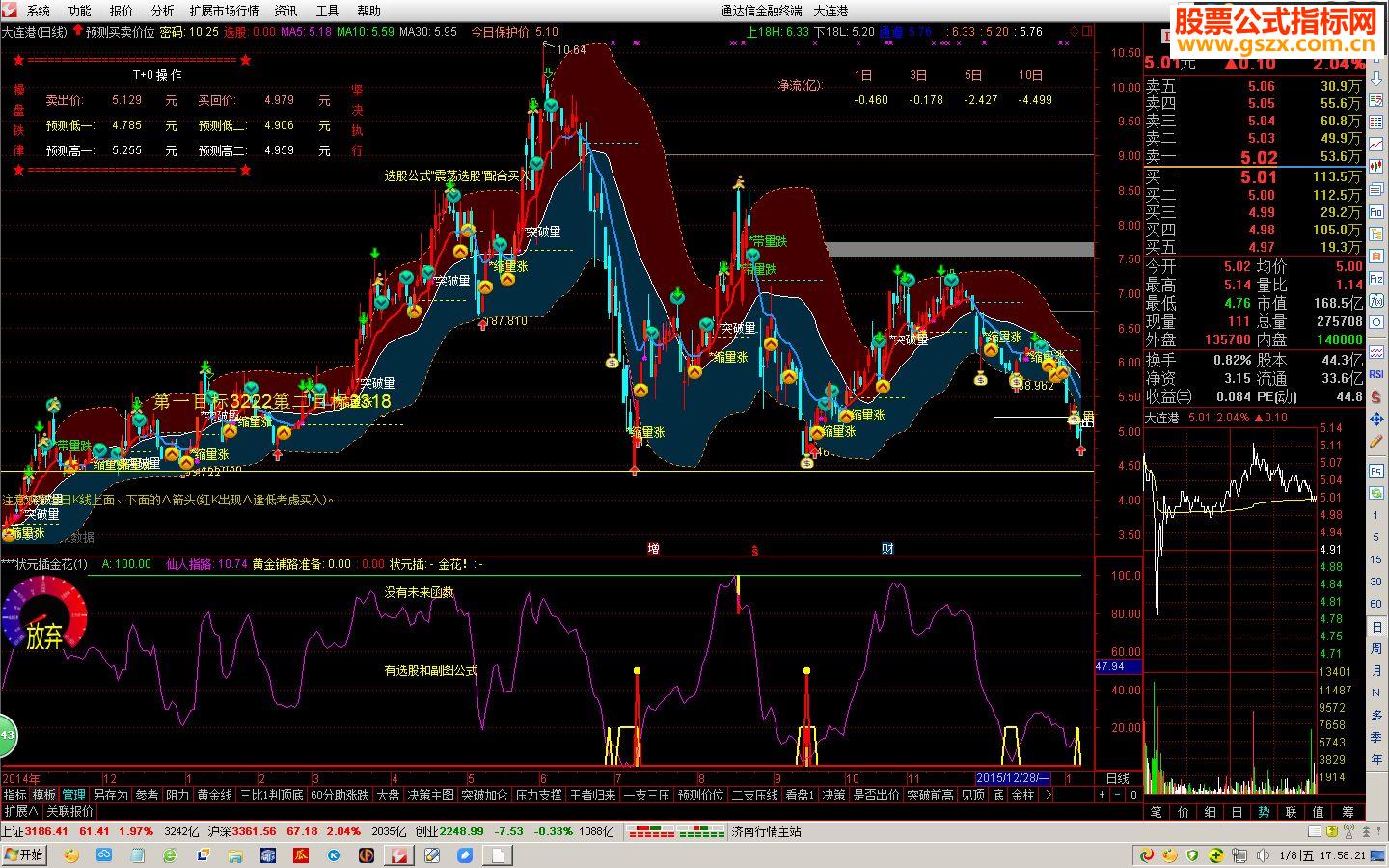Open the 扩展市场行情 menu
Screen dimensions: 1389x868
click(x=224, y=11)
